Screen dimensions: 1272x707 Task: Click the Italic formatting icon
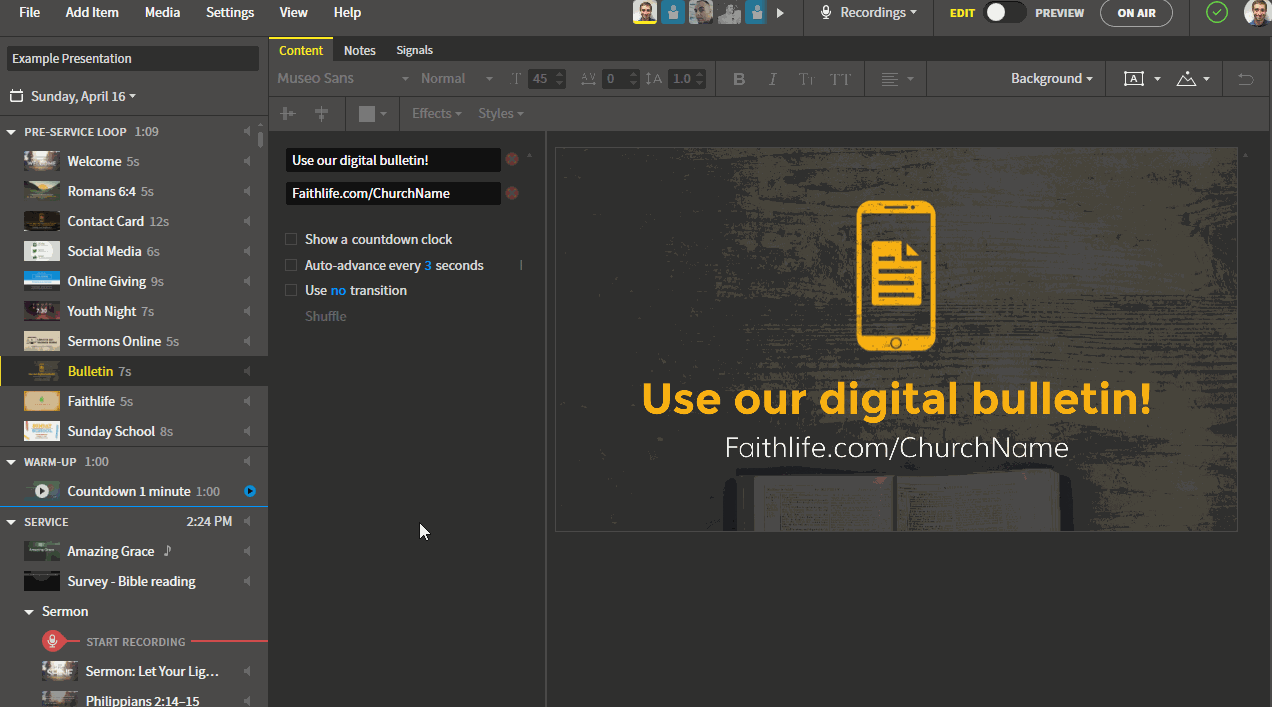pyautogui.click(x=772, y=79)
